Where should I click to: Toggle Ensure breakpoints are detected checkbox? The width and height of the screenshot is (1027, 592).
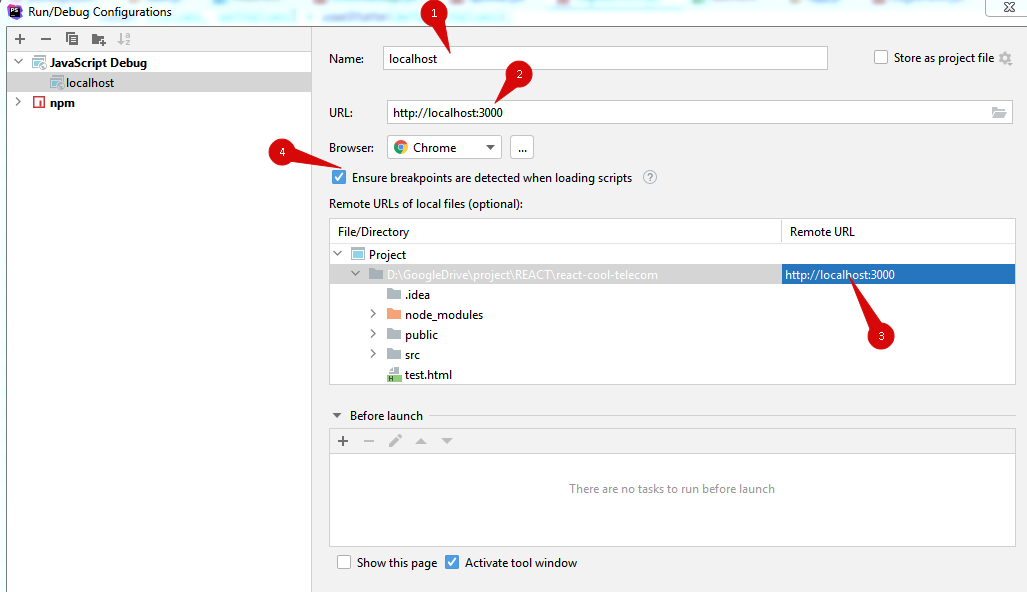(340, 178)
